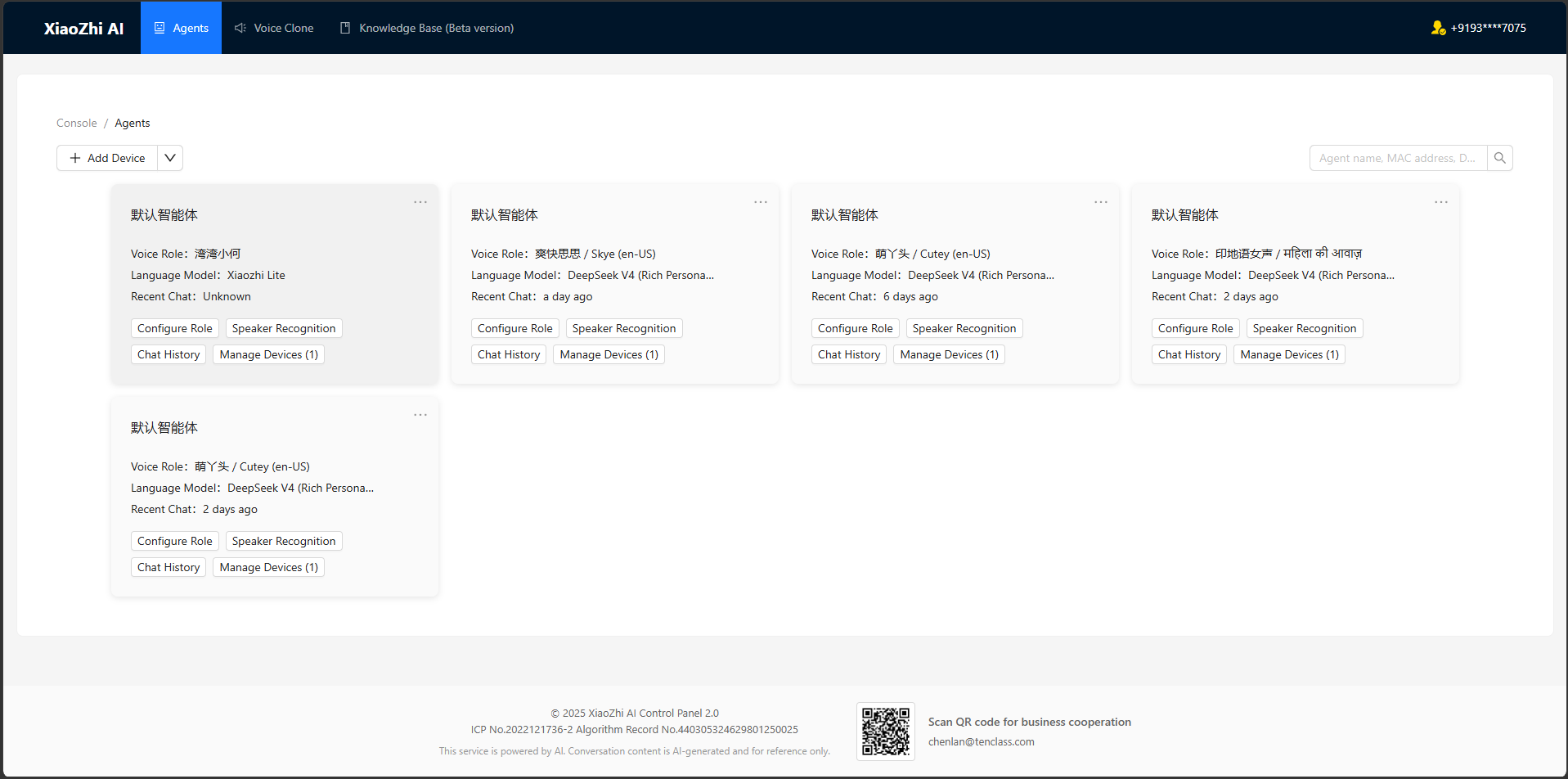The width and height of the screenshot is (1568, 779).
Task: Manage Devices for the Skye agent
Action: [x=609, y=354]
